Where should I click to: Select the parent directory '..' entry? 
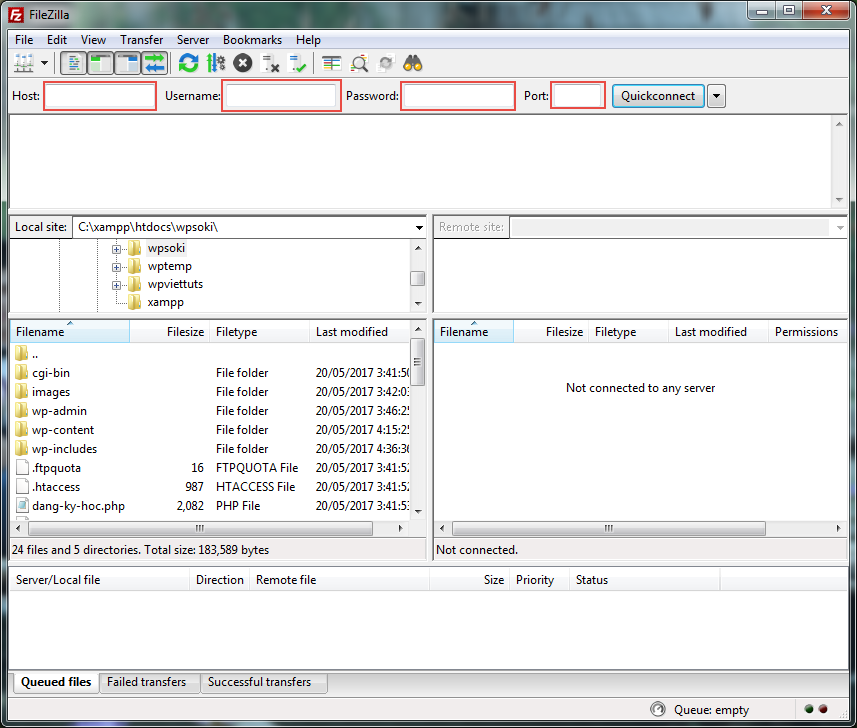35,354
